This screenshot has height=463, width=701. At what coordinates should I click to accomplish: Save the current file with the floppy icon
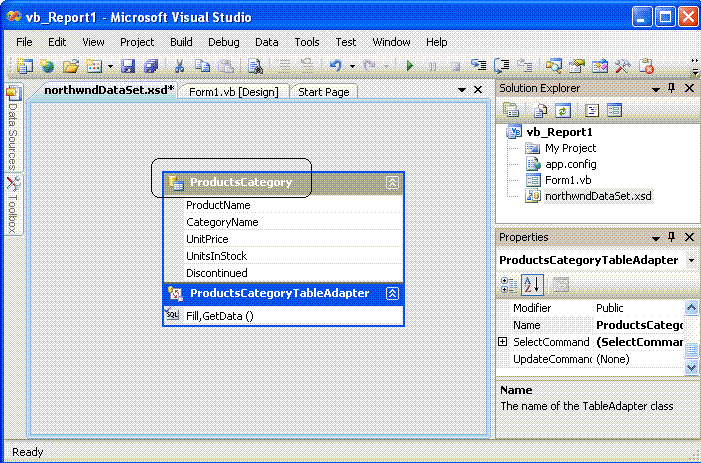(x=128, y=66)
